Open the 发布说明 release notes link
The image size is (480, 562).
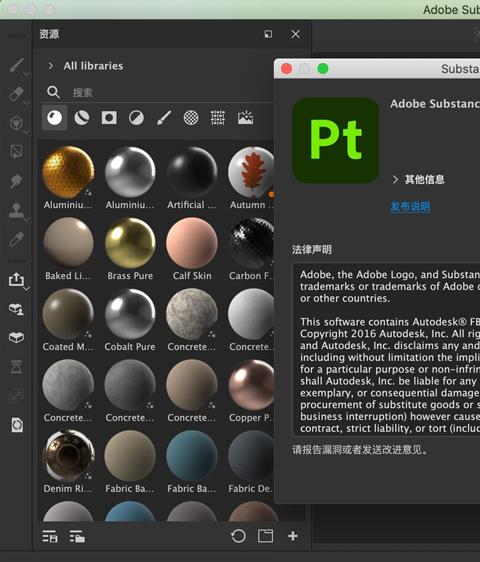click(x=410, y=206)
